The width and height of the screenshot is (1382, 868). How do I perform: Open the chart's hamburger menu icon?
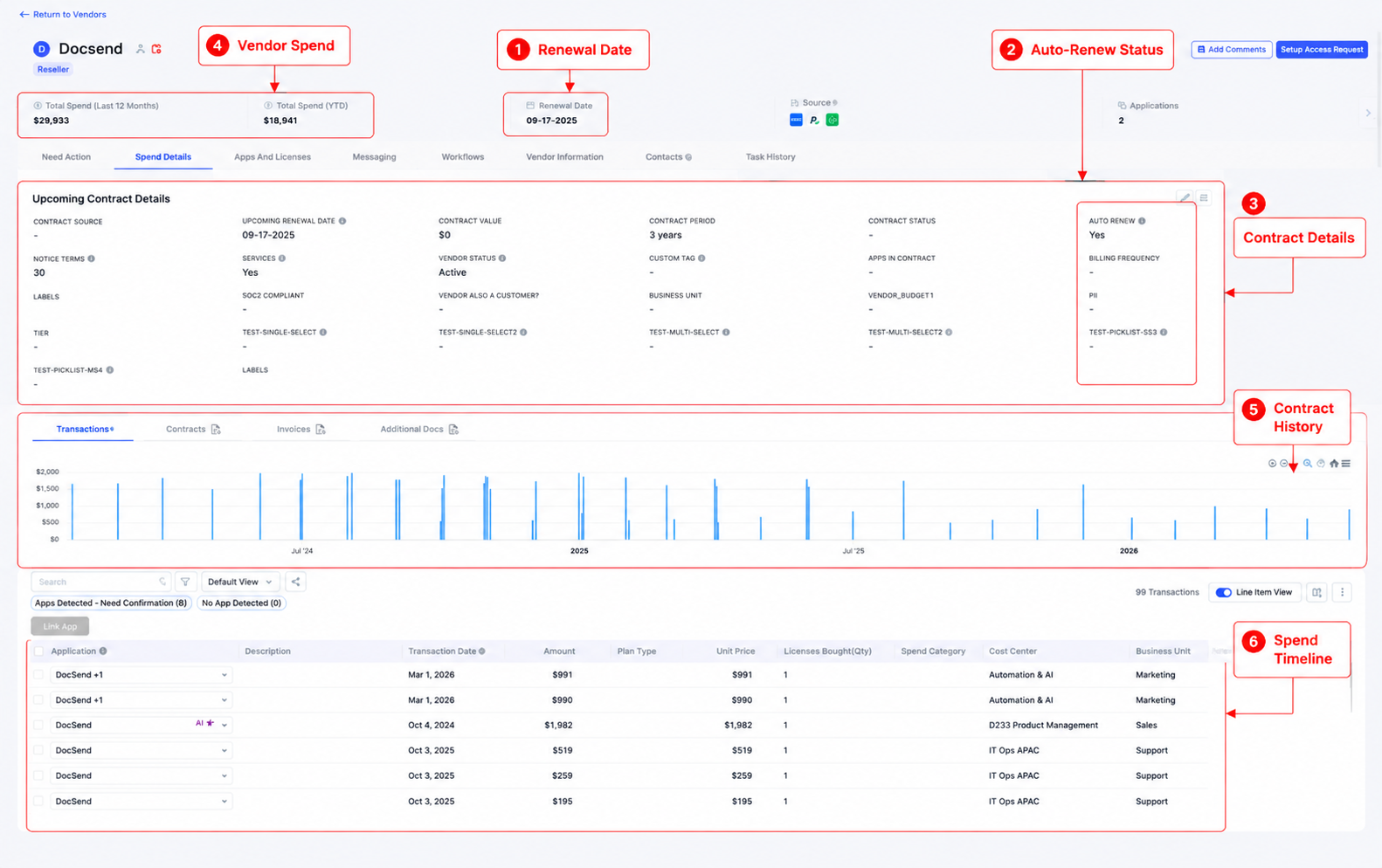(1346, 464)
